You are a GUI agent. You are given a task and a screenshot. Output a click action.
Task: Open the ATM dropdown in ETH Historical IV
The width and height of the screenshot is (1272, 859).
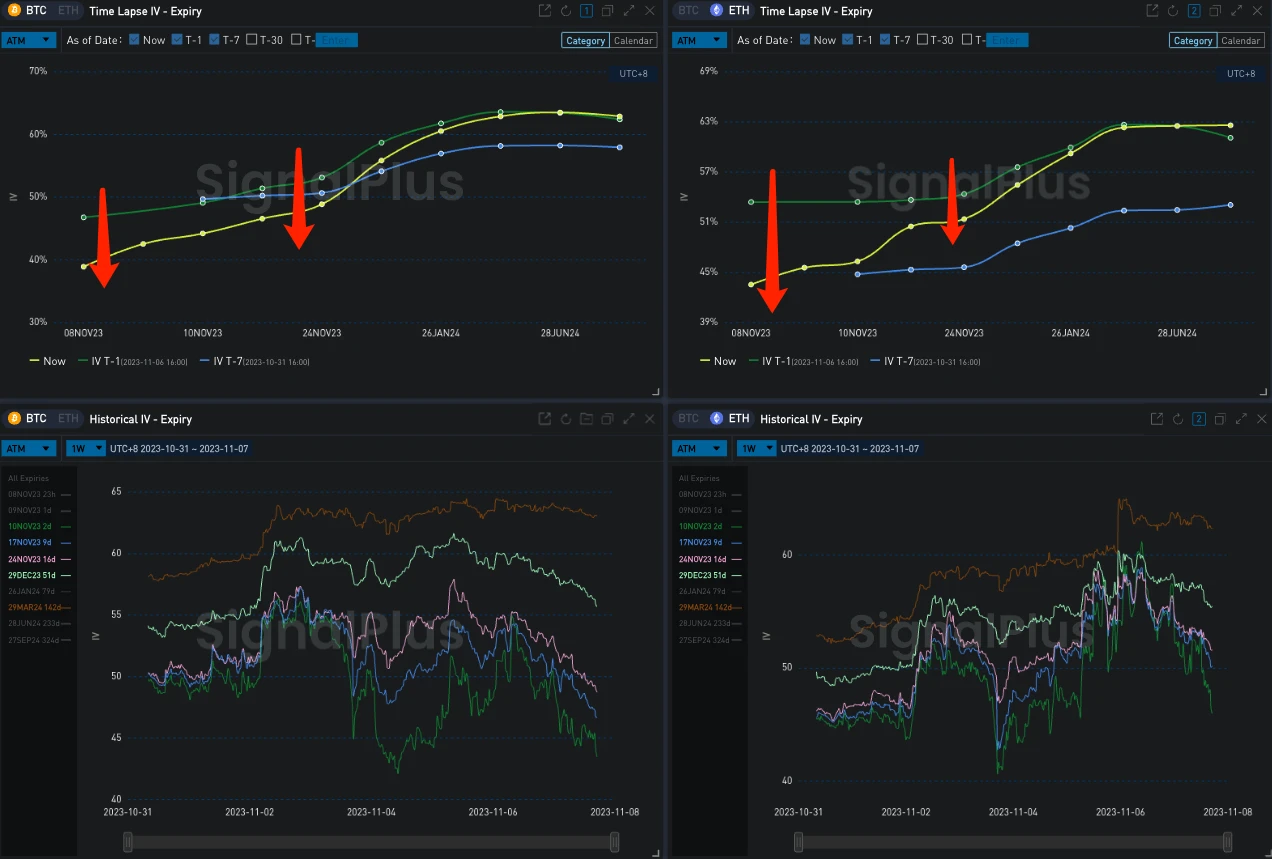click(x=699, y=448)
